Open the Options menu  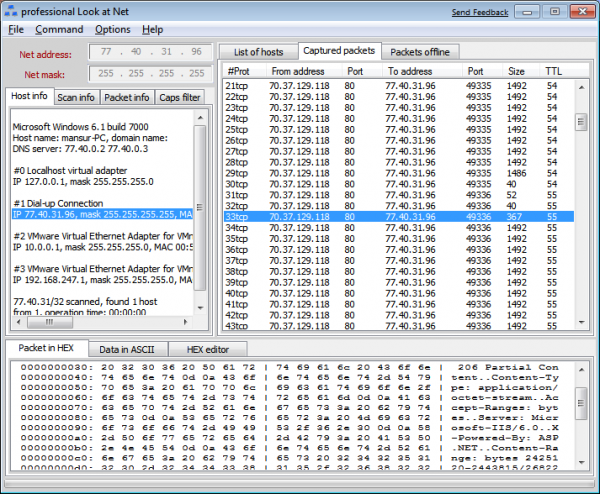coord(112,30)
